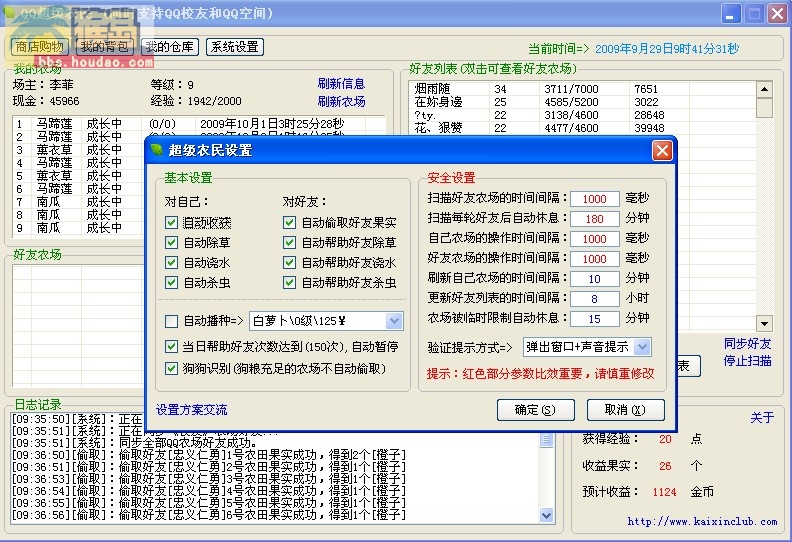
Task: Open the 系统设置 tab
Action: coord(235,47)
